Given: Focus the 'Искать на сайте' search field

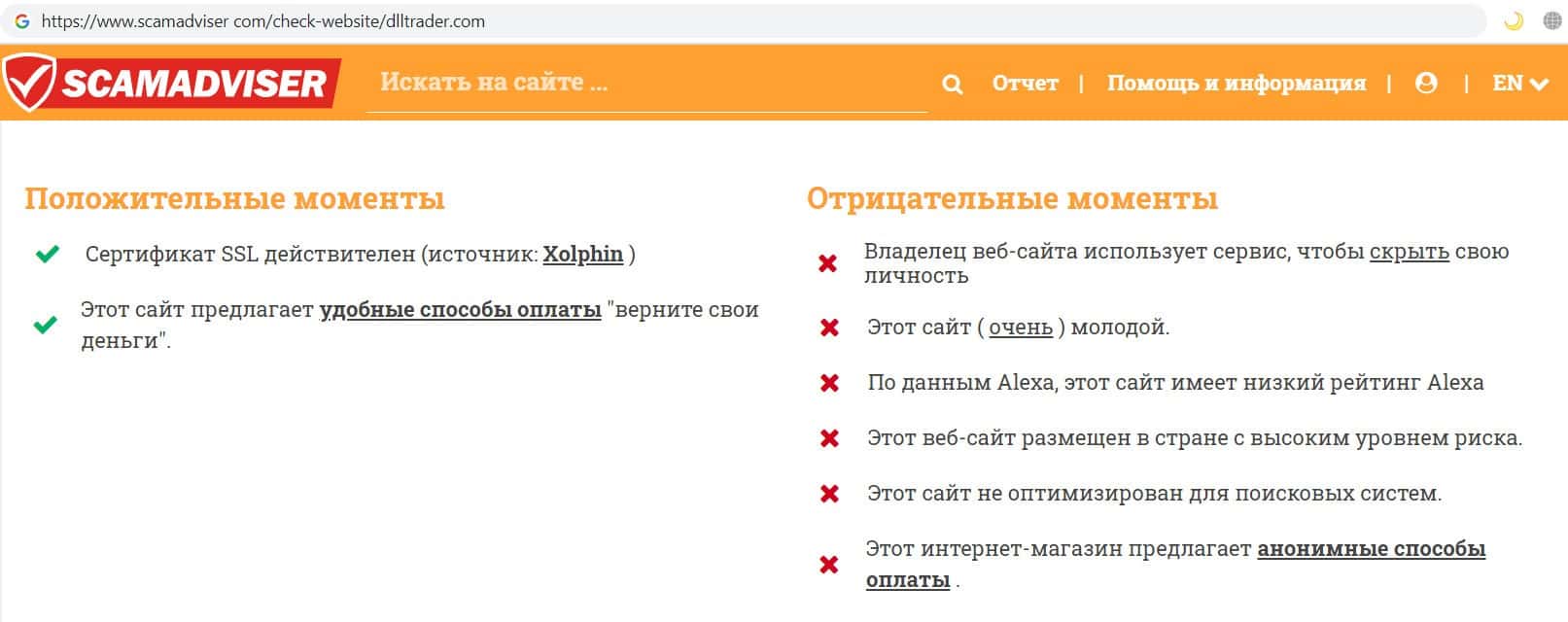Looking at the screenshot, I should 646,83.
